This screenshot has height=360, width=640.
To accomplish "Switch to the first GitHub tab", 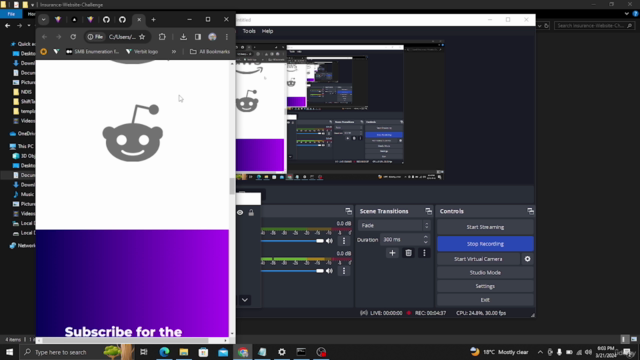I will coord(106,20).
